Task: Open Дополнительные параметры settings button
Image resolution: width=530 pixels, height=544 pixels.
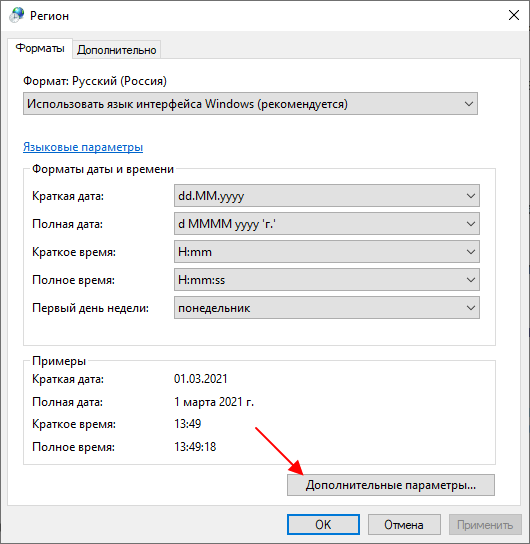Action: tap(391, 485)
